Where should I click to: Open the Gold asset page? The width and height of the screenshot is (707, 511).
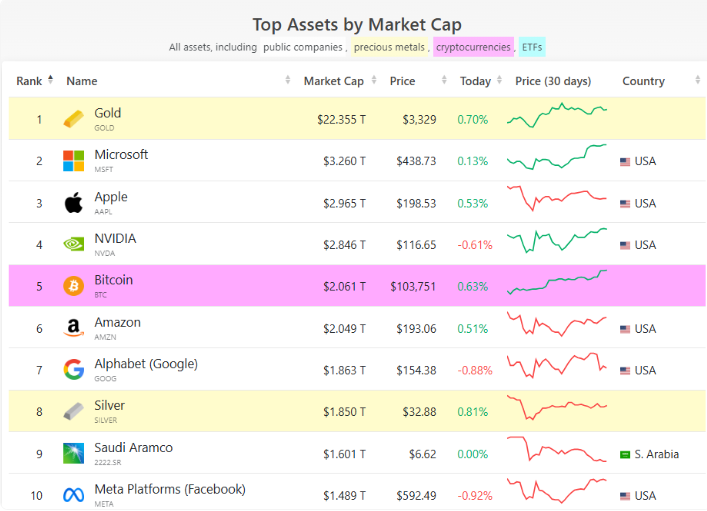click(107, 113)
